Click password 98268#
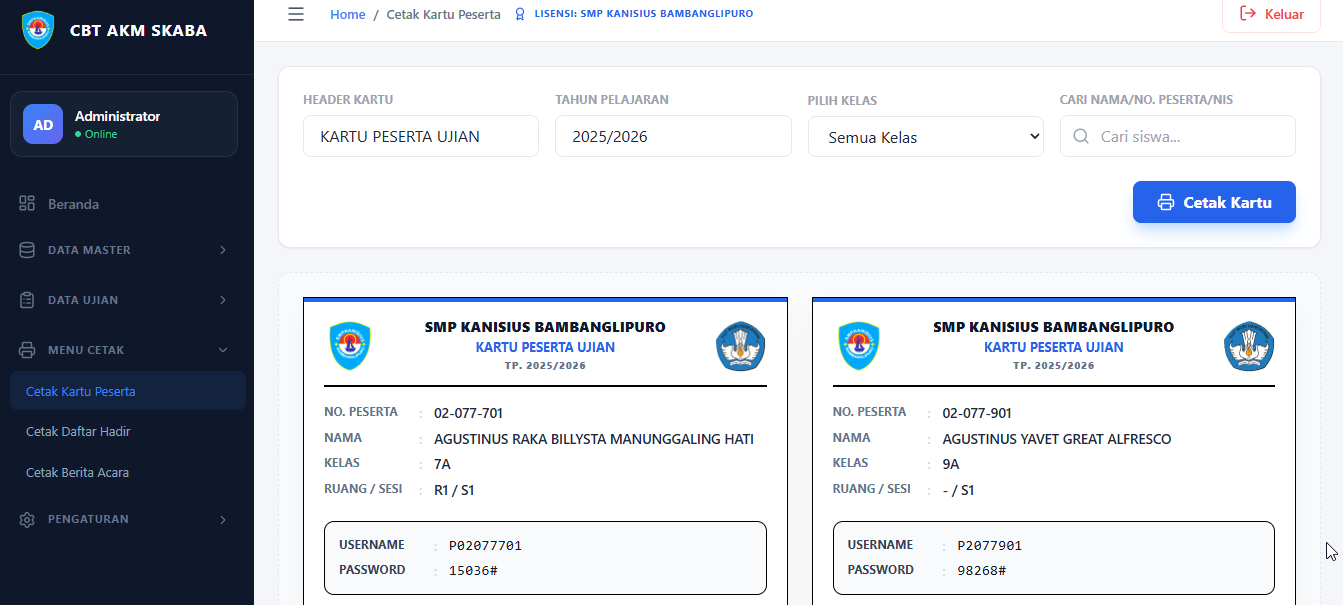 coord(982,570)
